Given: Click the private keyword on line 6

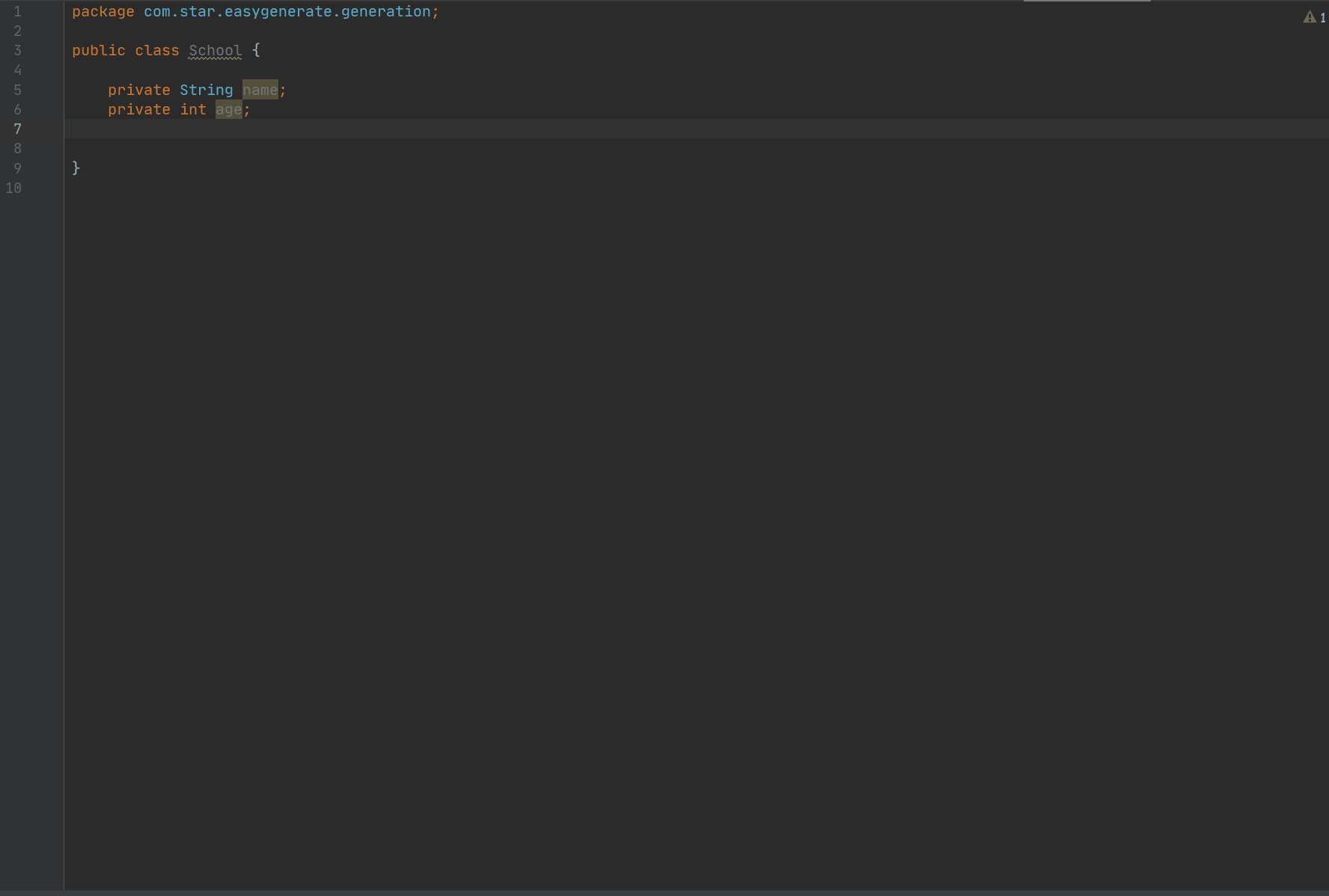Looking at the screenshot, I should click(139, 109).
